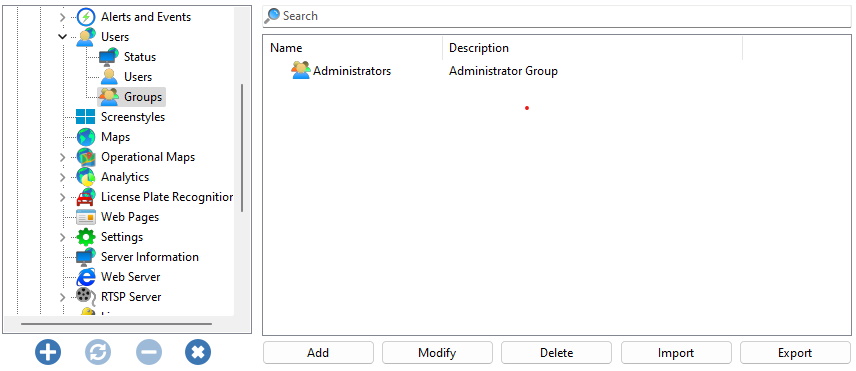Click the blue plus add icon

(48, 352)
